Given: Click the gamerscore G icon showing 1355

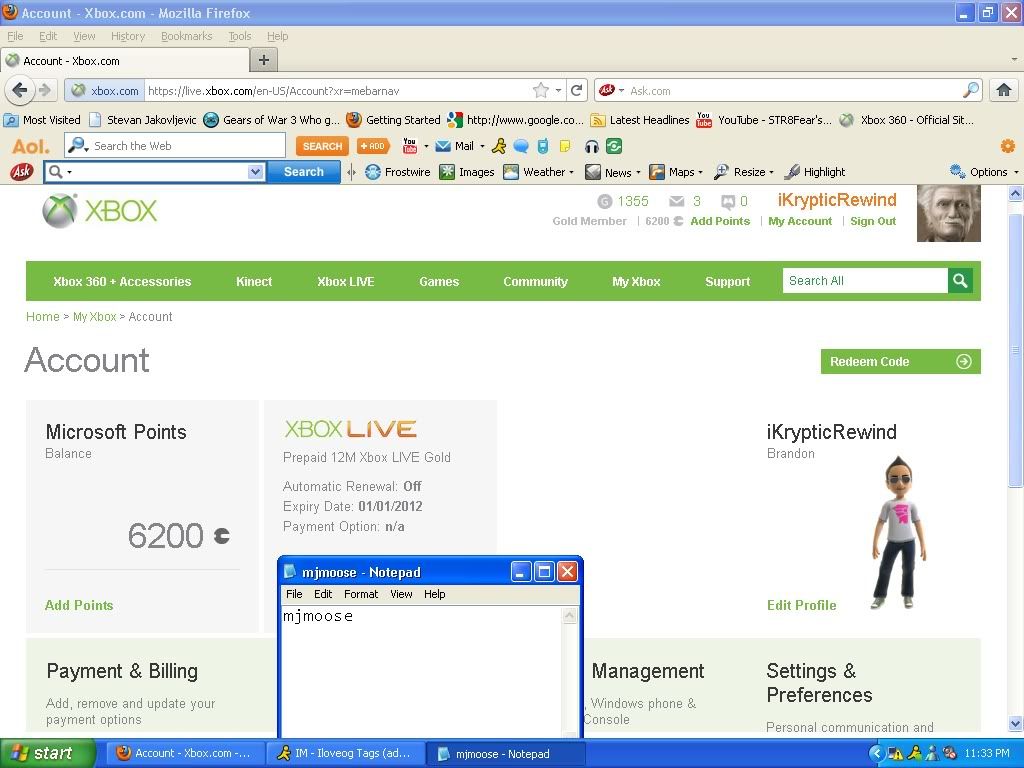Looking at the screenshot, I should pos(605,201).
